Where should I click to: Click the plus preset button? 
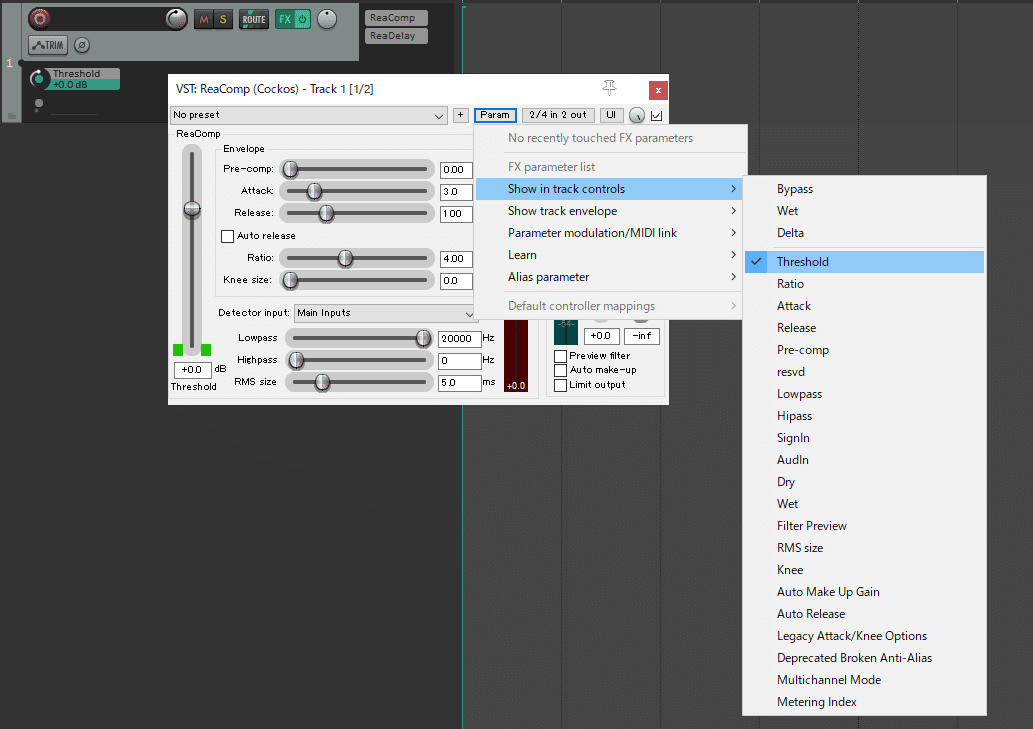[x=461, y=115]
